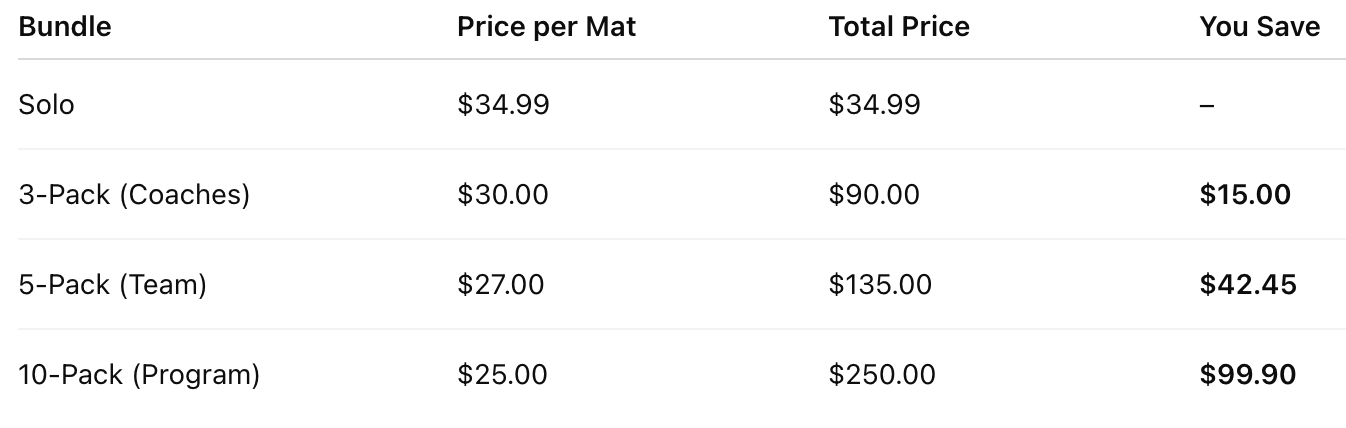Click the $30.00 price per mat
Image resolution: width=1346 pixels, height=428 pixels.
[503, 194]
